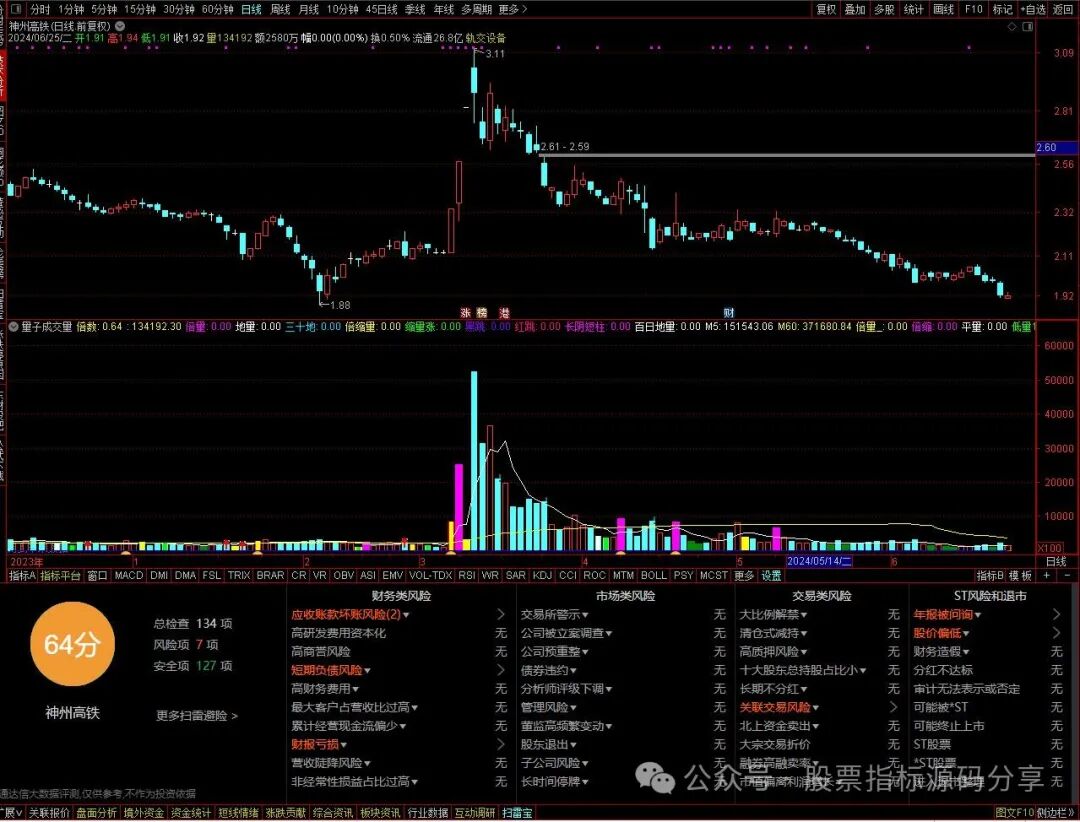The width and height of the screenshot is (1080, 822).
Task: Click the 涨 marker below the chart
Action: [465, 313]
